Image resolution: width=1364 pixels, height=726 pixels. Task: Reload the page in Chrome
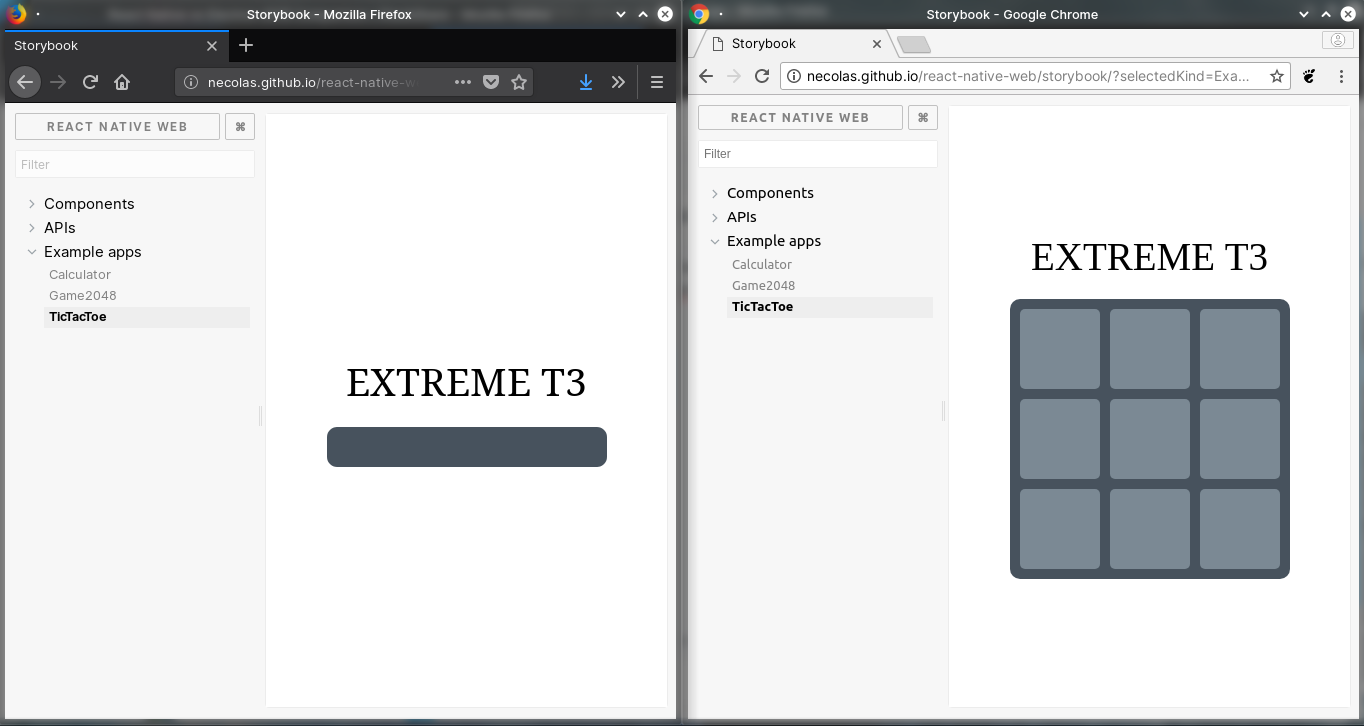tap(762, 76)
